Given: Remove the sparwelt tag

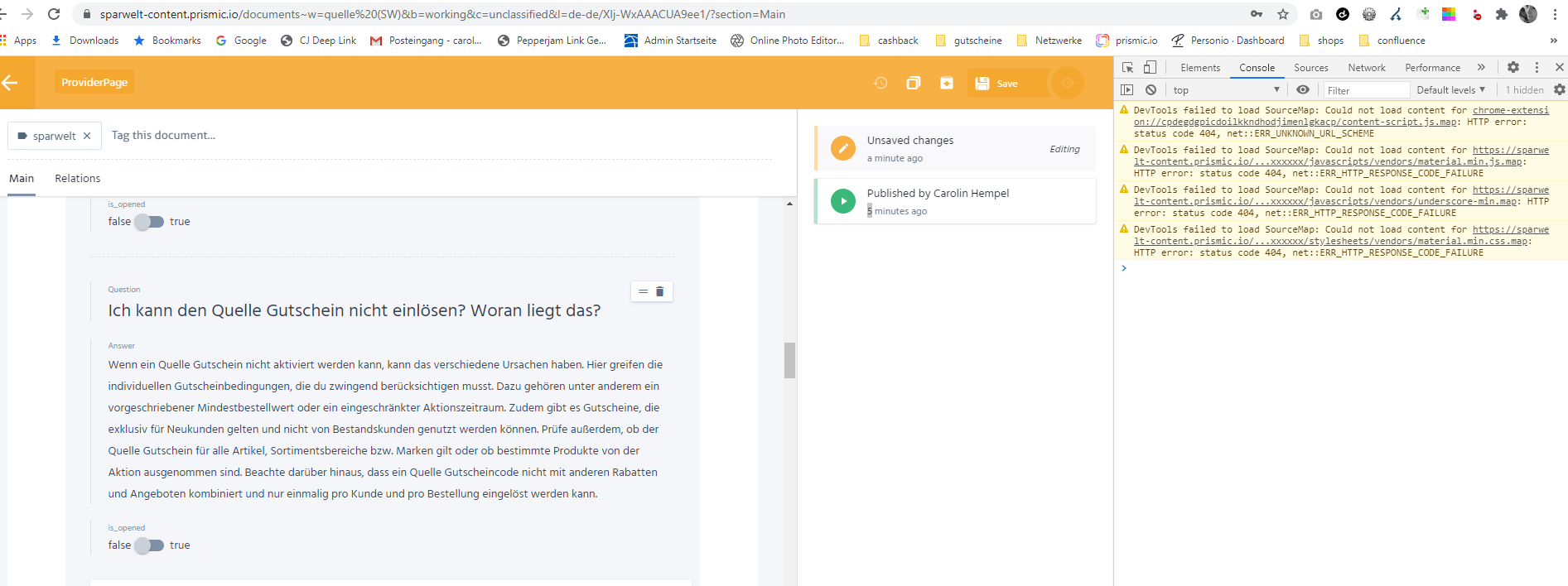Looking at the screenshot, I should (87, 136).
